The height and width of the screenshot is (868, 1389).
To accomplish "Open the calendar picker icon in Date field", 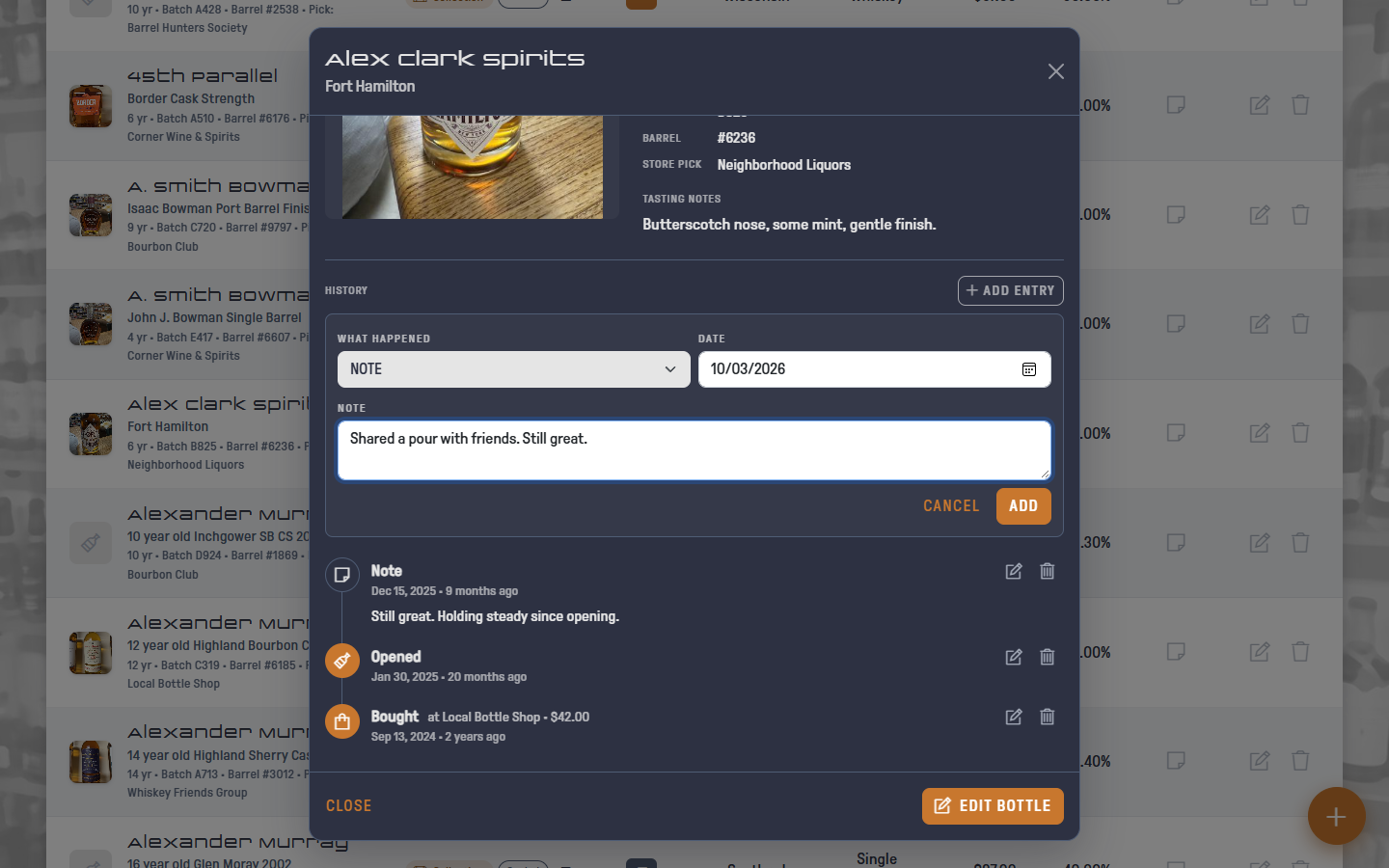I will (1029, 369).
